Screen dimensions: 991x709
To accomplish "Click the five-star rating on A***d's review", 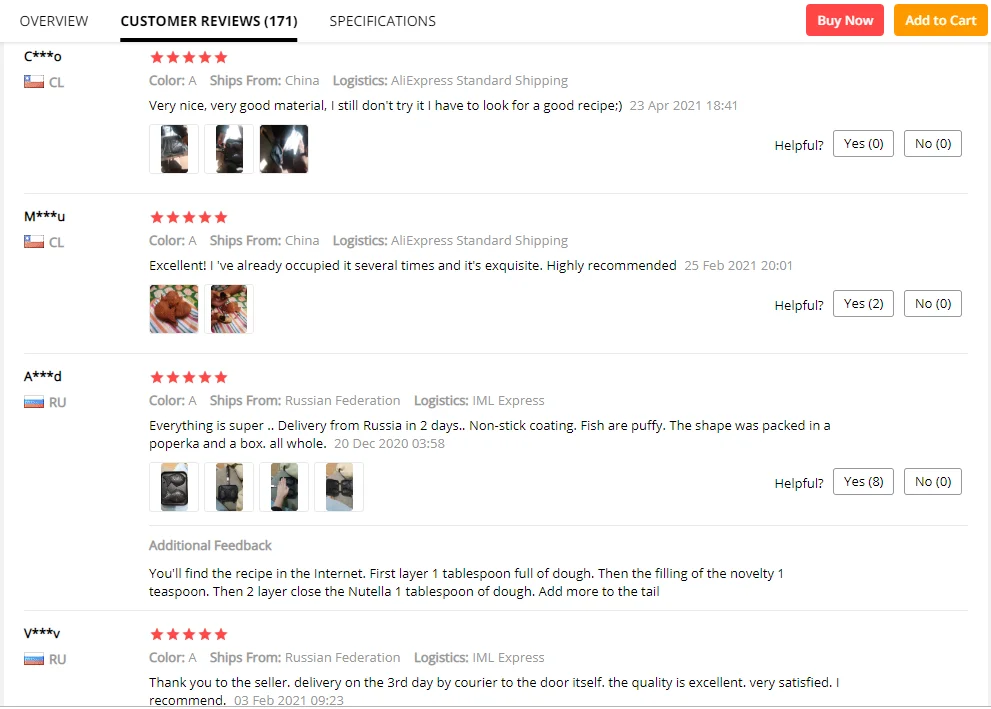I will click(188, 377).
